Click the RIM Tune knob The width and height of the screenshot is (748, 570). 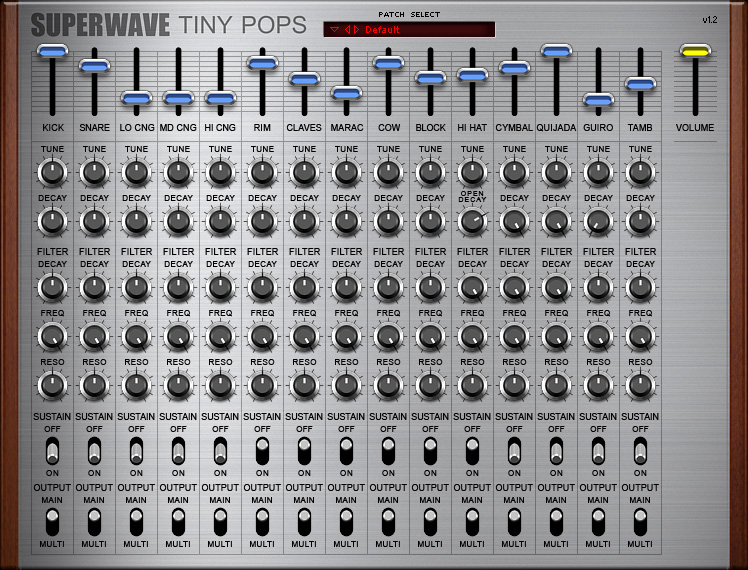262,172
